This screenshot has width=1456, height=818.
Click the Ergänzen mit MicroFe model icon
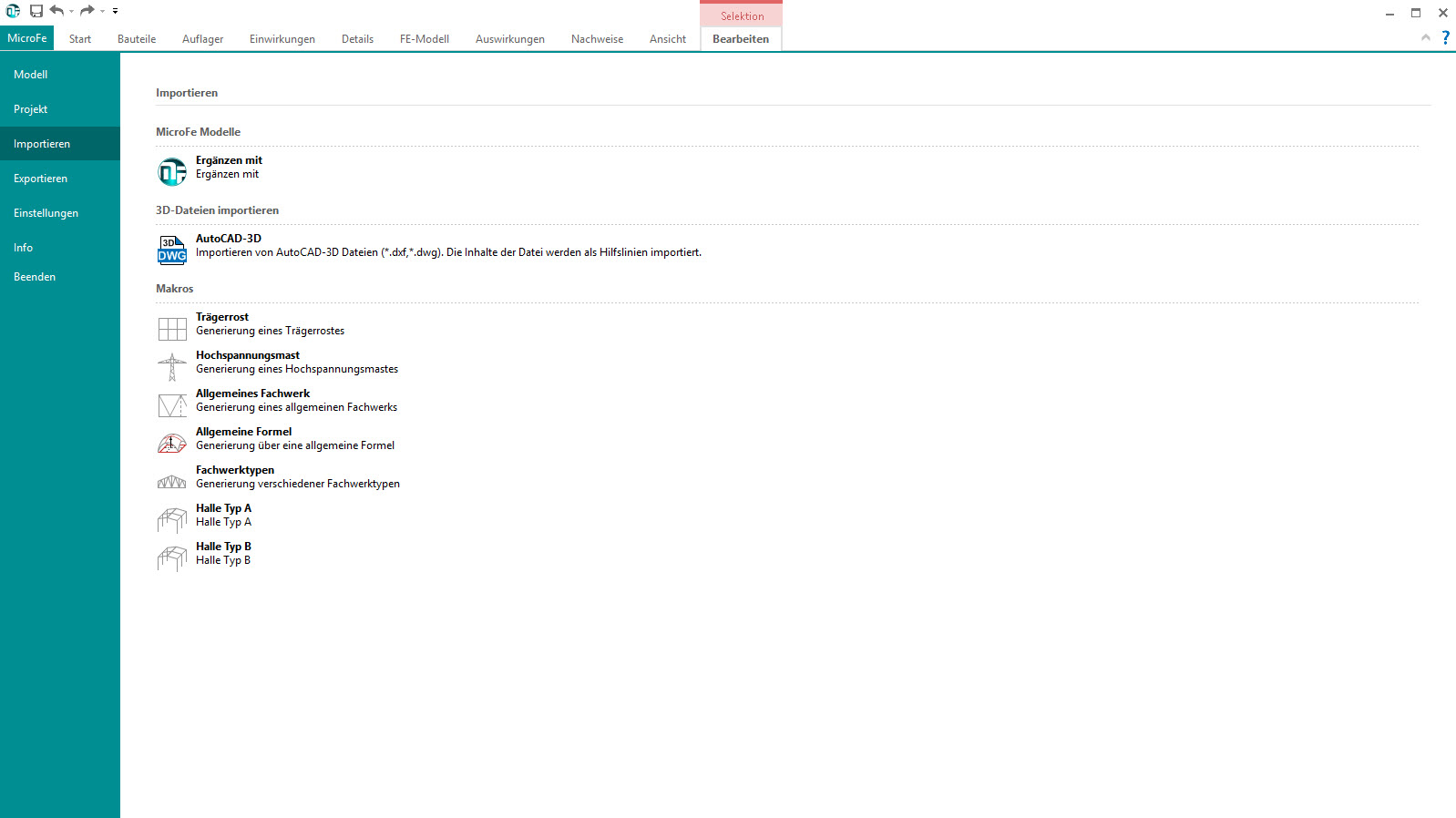pyautogui.click(x=172, y=171)
